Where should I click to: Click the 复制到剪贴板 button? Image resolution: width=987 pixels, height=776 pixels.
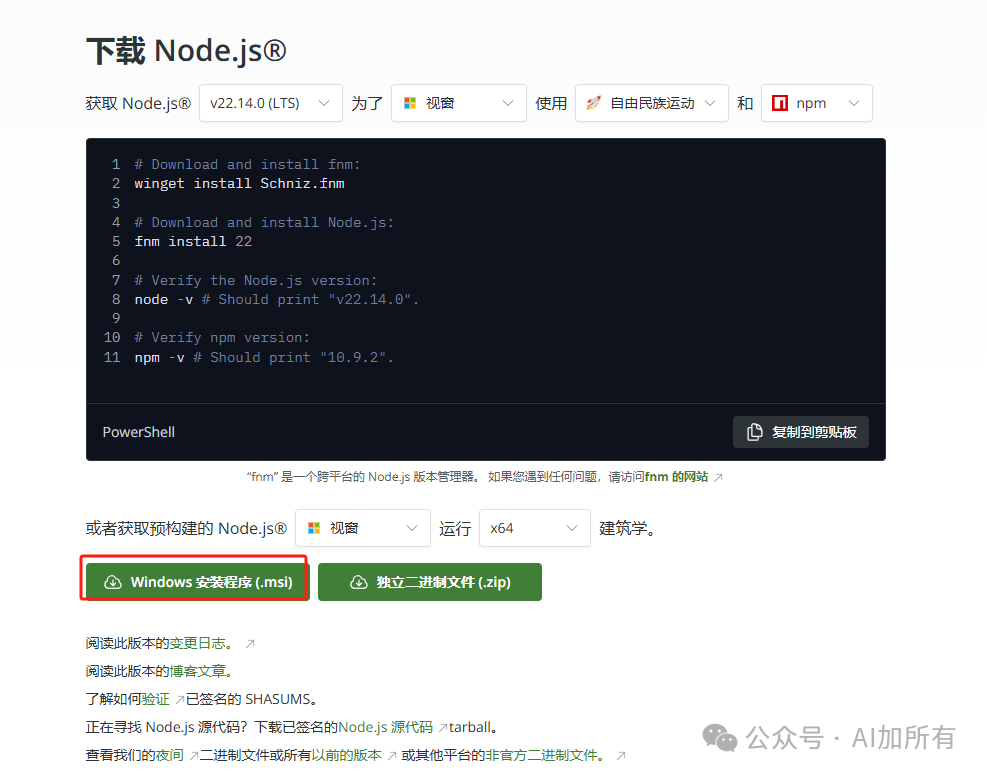[801, 432]
